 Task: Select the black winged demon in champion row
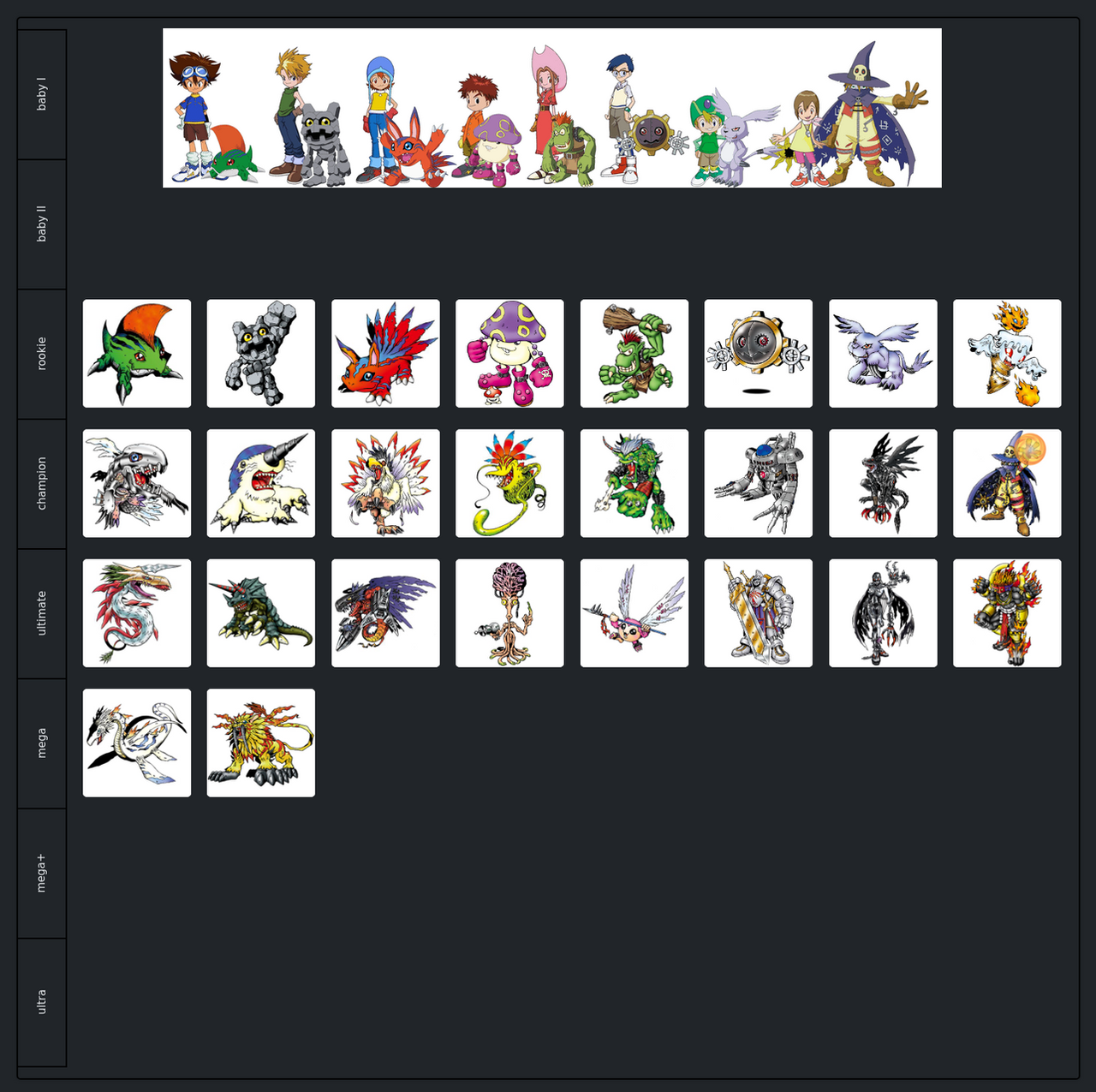[x=883, y=483]
